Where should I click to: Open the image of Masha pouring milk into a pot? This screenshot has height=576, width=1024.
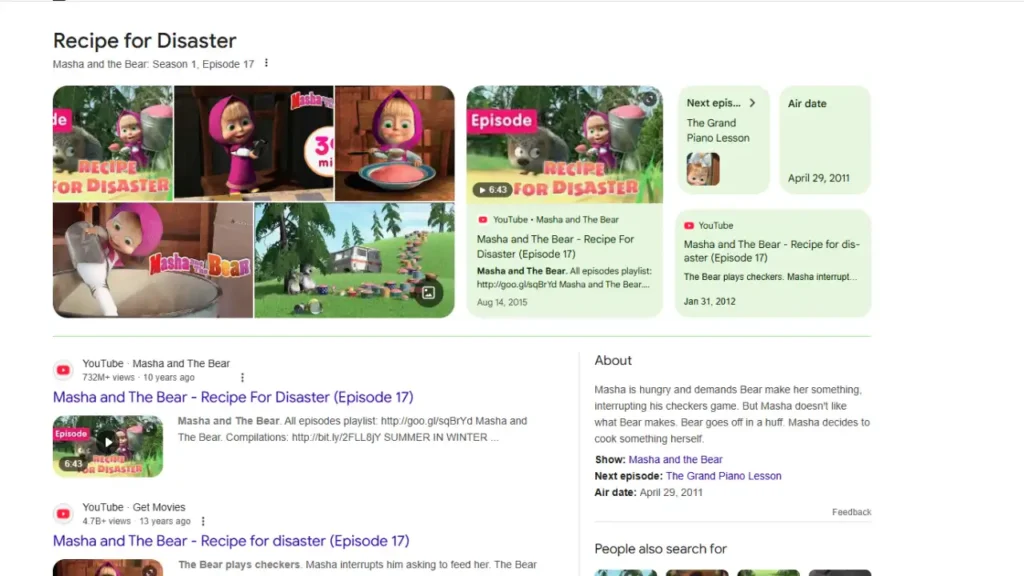click(153, 260)
